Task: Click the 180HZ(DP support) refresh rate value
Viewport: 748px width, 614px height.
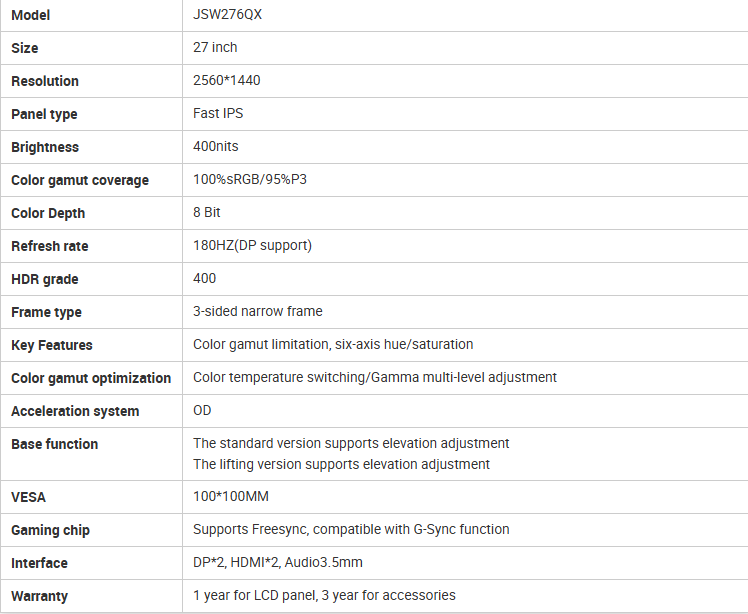Action: [252, 246]
